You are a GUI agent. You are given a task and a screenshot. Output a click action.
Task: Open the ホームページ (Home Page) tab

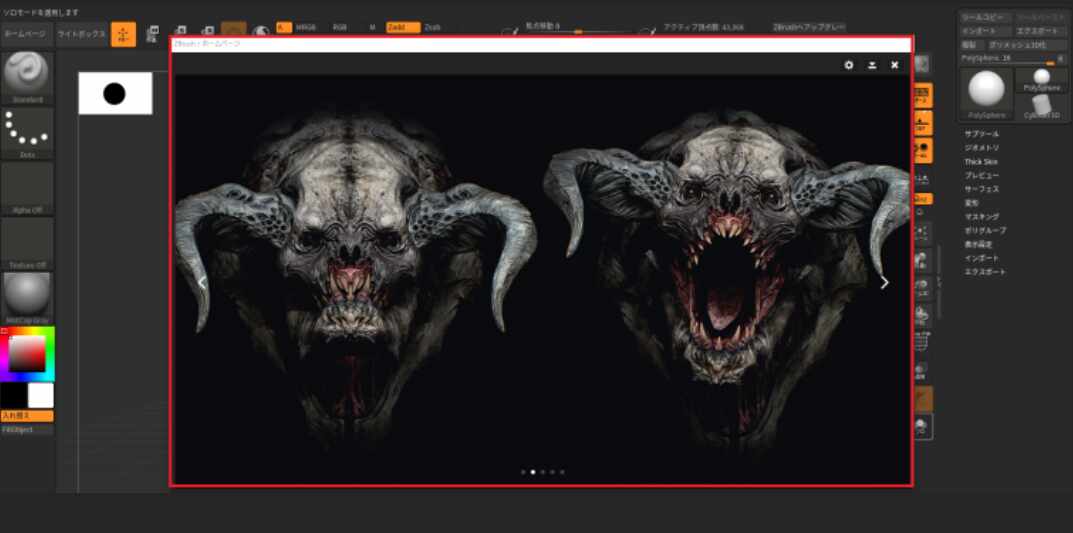(25, 34)
